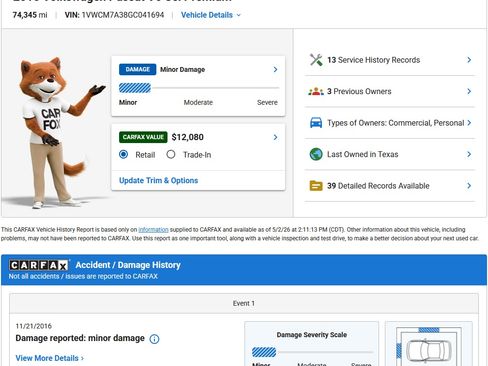
Task: Click the Minor Damage label
Action: coord(182,69)
